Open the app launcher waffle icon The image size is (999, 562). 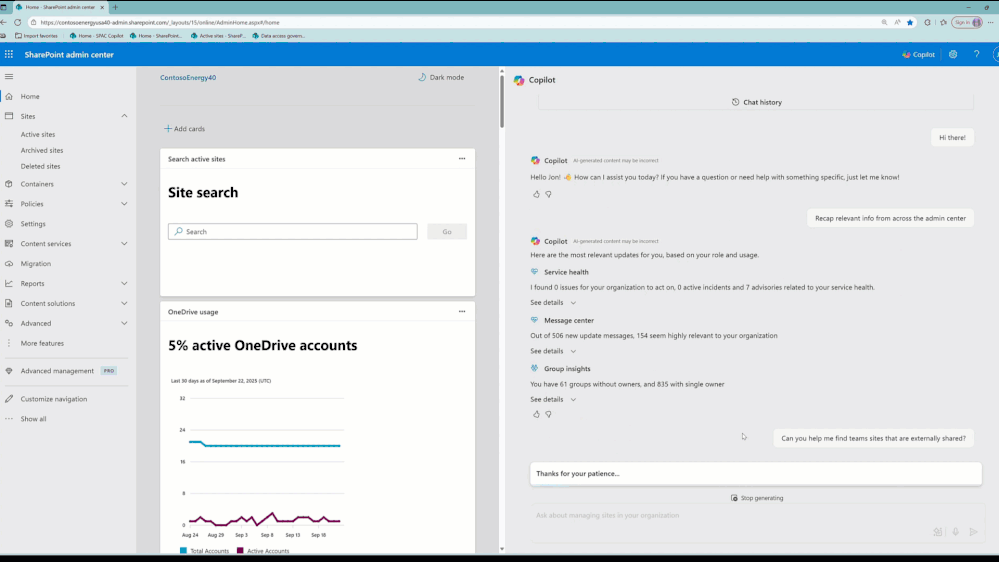[x=9, y=54]
